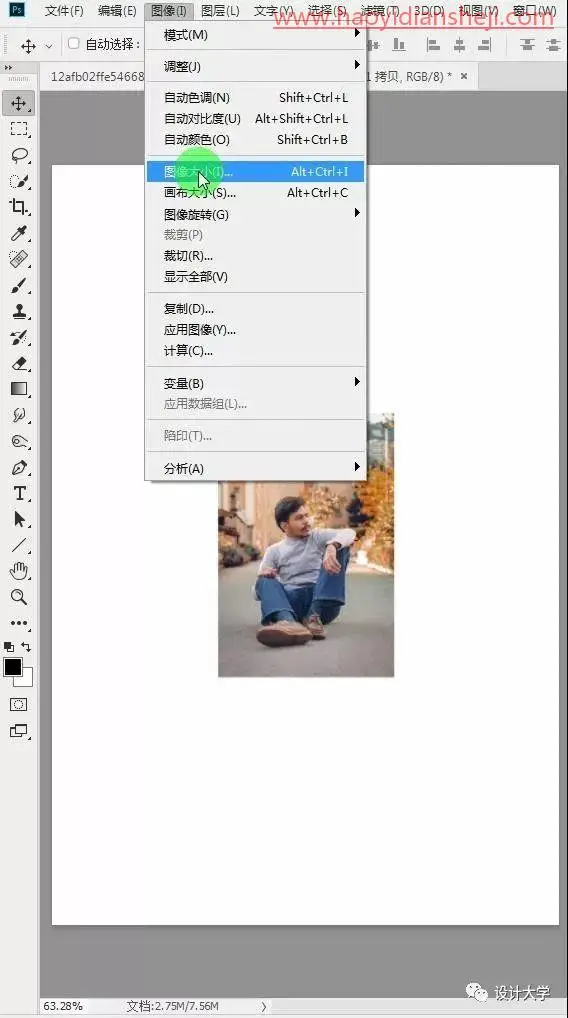568x1018 pixels.
Task: Set the background color swatch
Action: tap(26, 680)
